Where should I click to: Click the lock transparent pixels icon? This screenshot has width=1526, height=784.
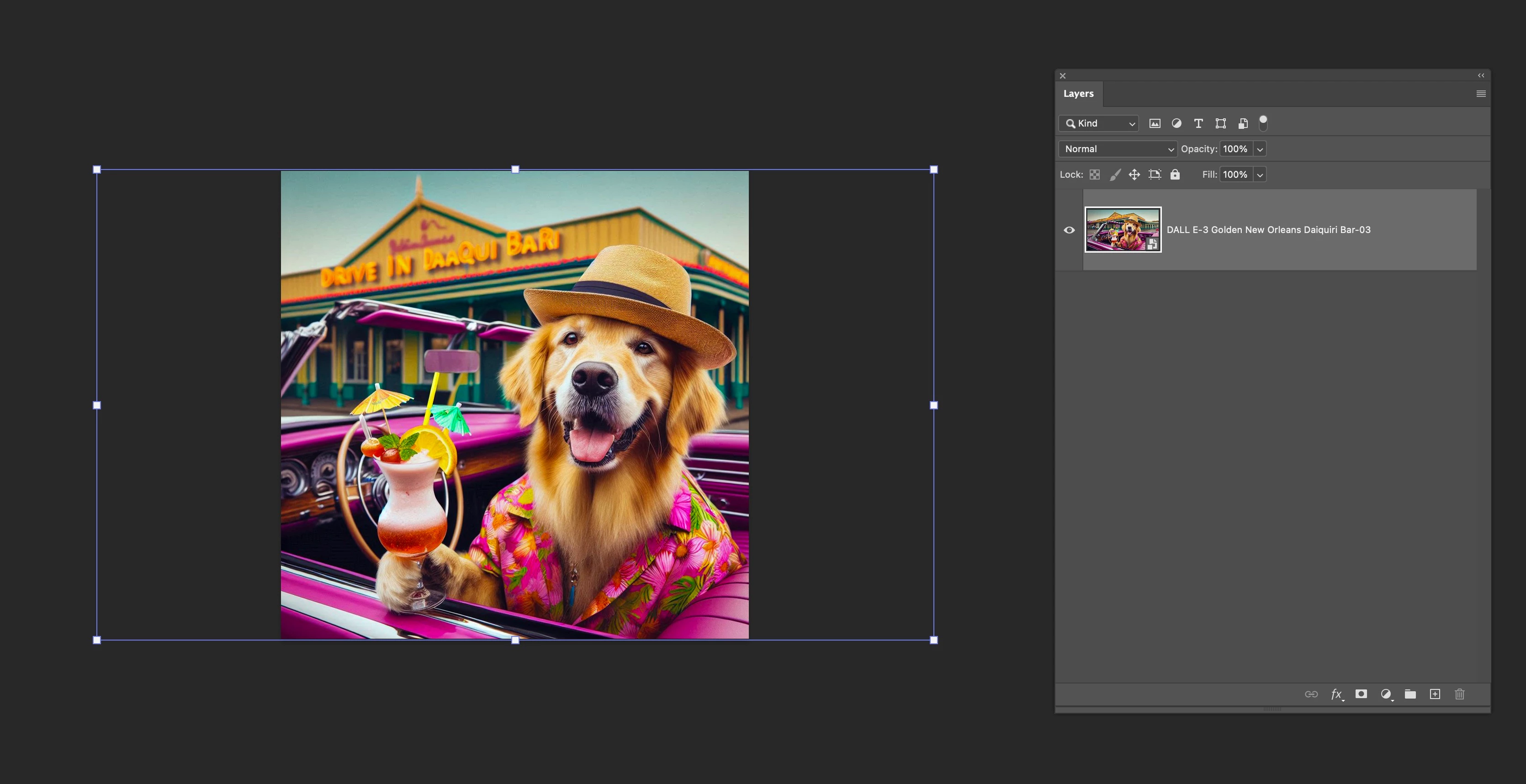click(1095, 174)
